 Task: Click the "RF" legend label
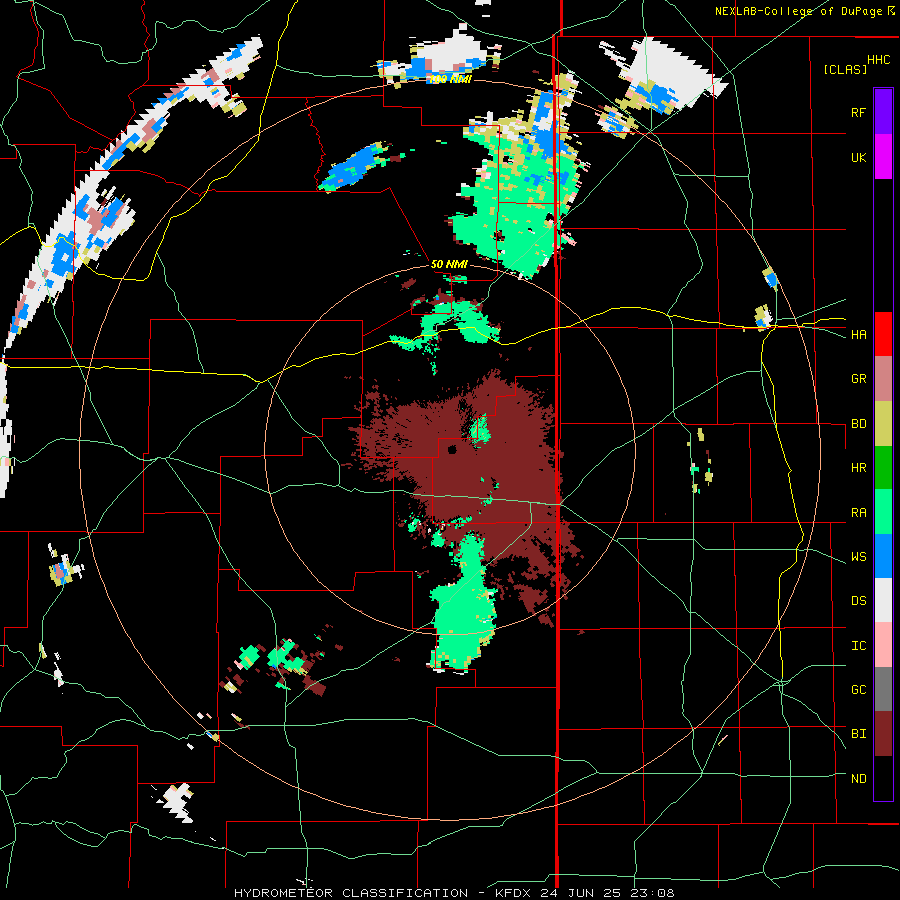pos(858,112)
